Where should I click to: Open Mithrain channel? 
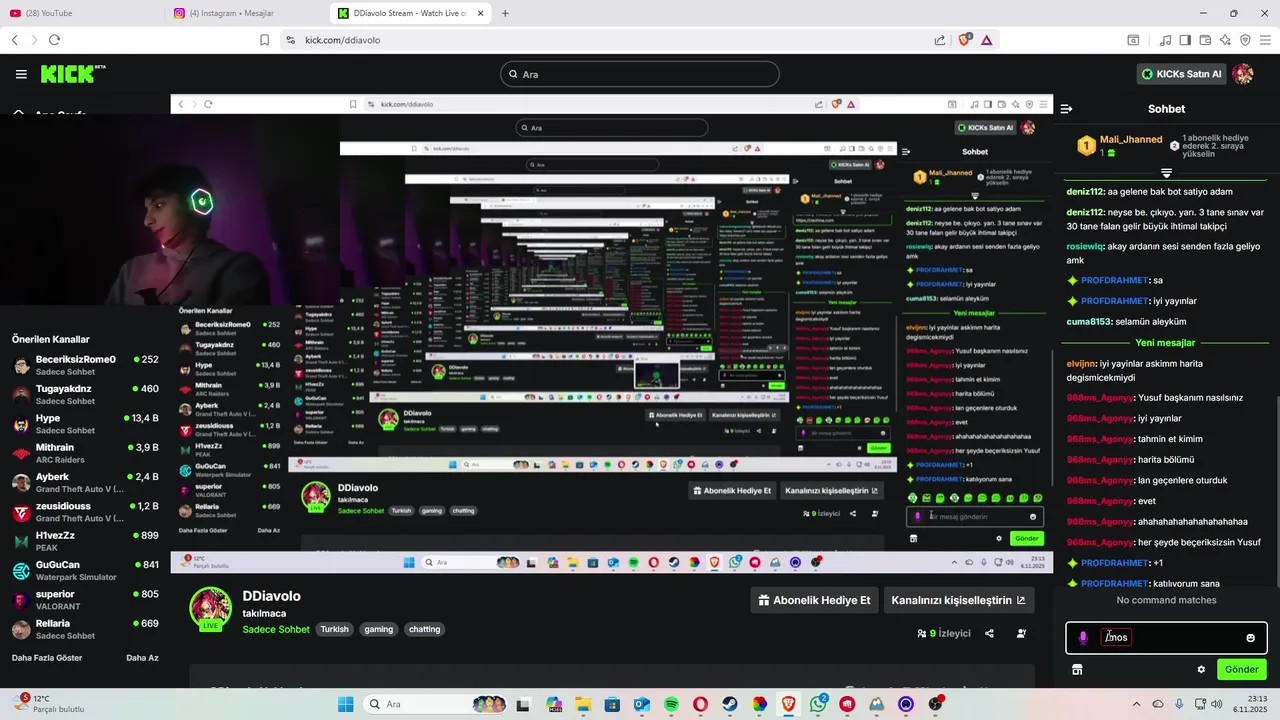pyautogui.click(x=85, y=453)
